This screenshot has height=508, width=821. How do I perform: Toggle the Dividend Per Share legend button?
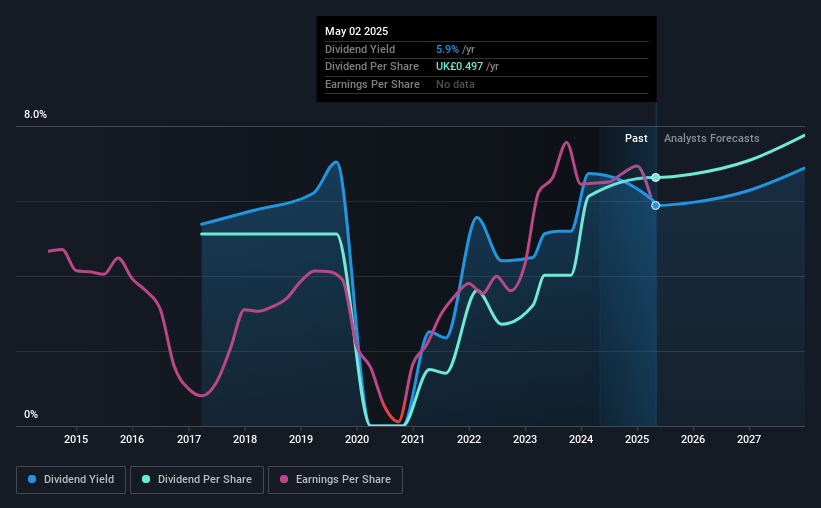click(197, 480)
